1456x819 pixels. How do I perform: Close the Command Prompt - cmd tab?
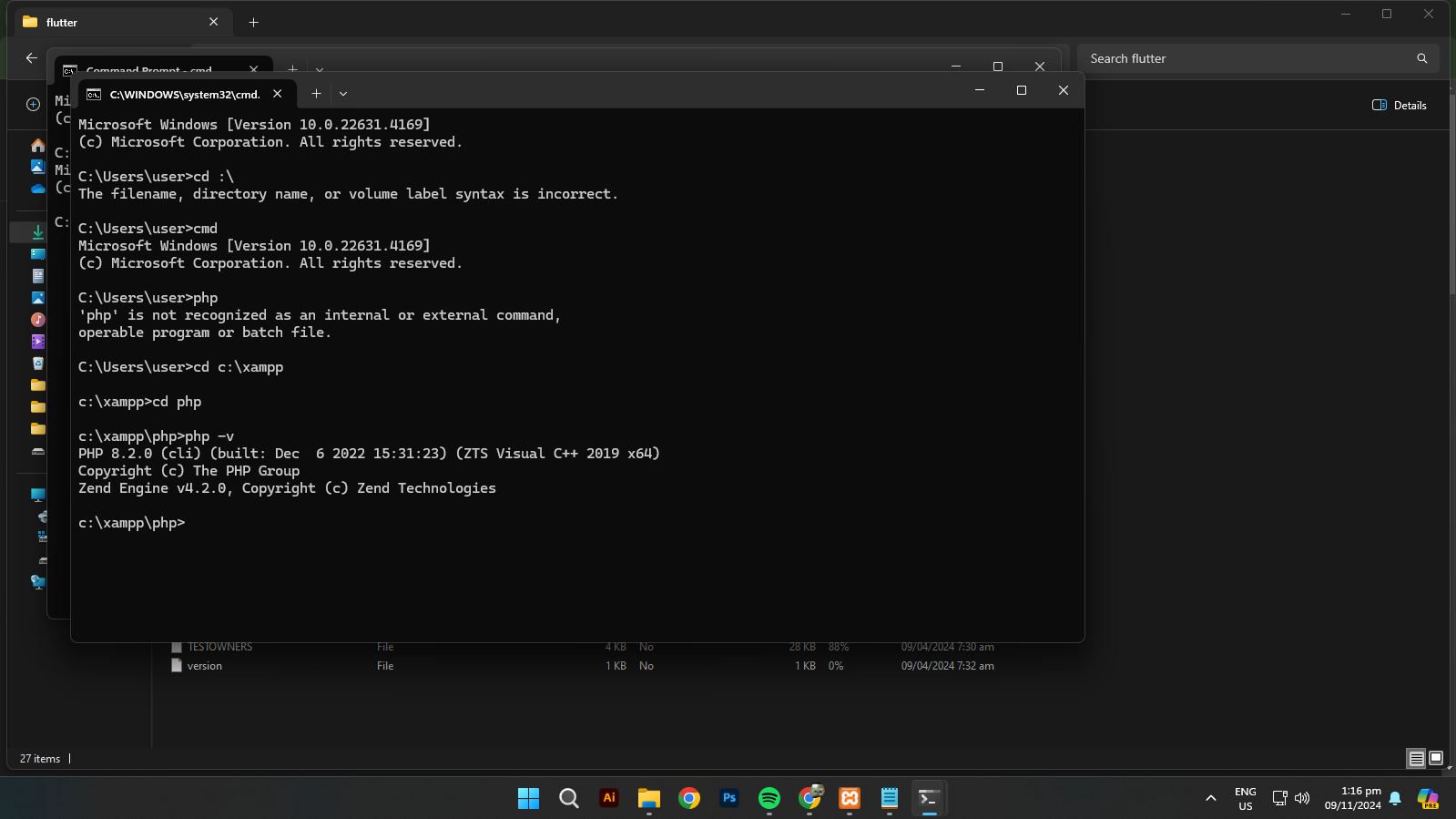pyautogui.click(x=254, y=69)
